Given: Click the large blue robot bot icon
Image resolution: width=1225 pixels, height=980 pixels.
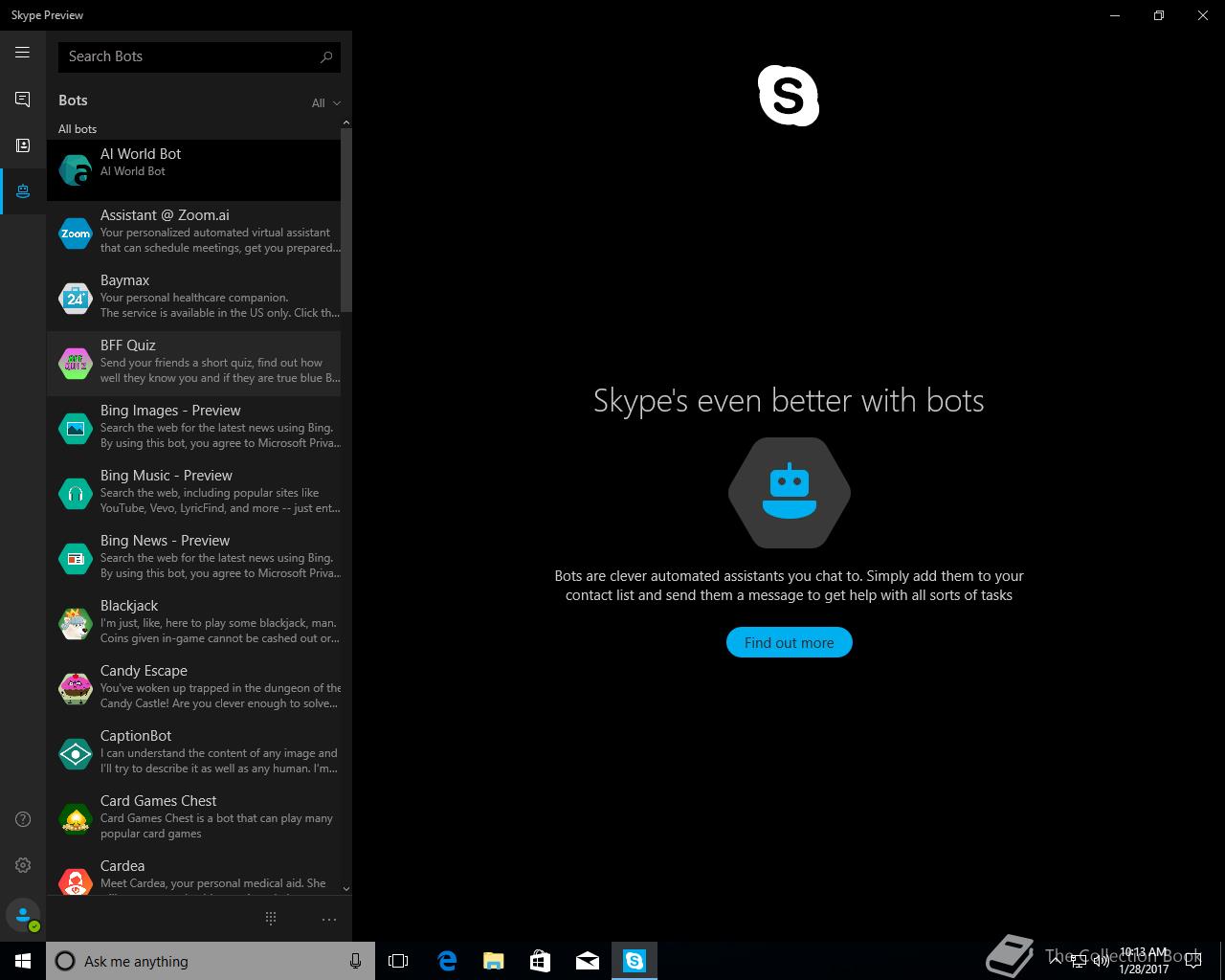Looking at the screenshot, I should click(x=789, y=493).
